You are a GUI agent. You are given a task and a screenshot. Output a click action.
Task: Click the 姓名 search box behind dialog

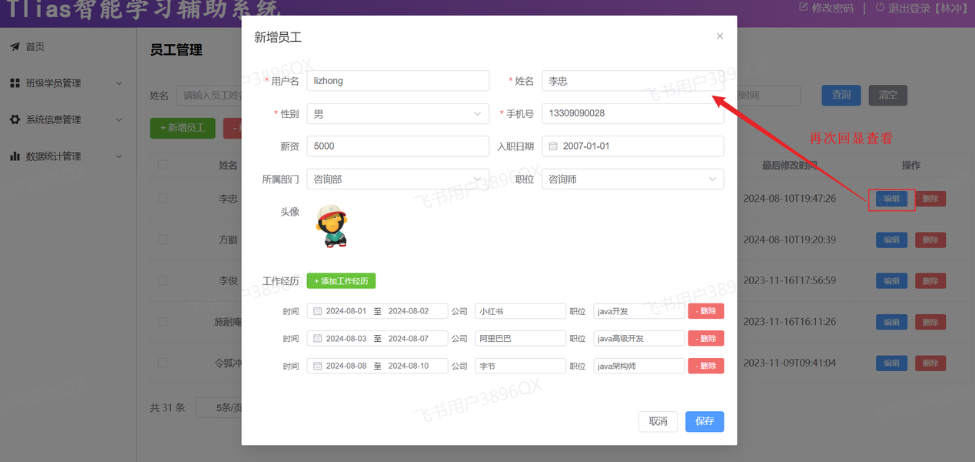coord(209,95)
